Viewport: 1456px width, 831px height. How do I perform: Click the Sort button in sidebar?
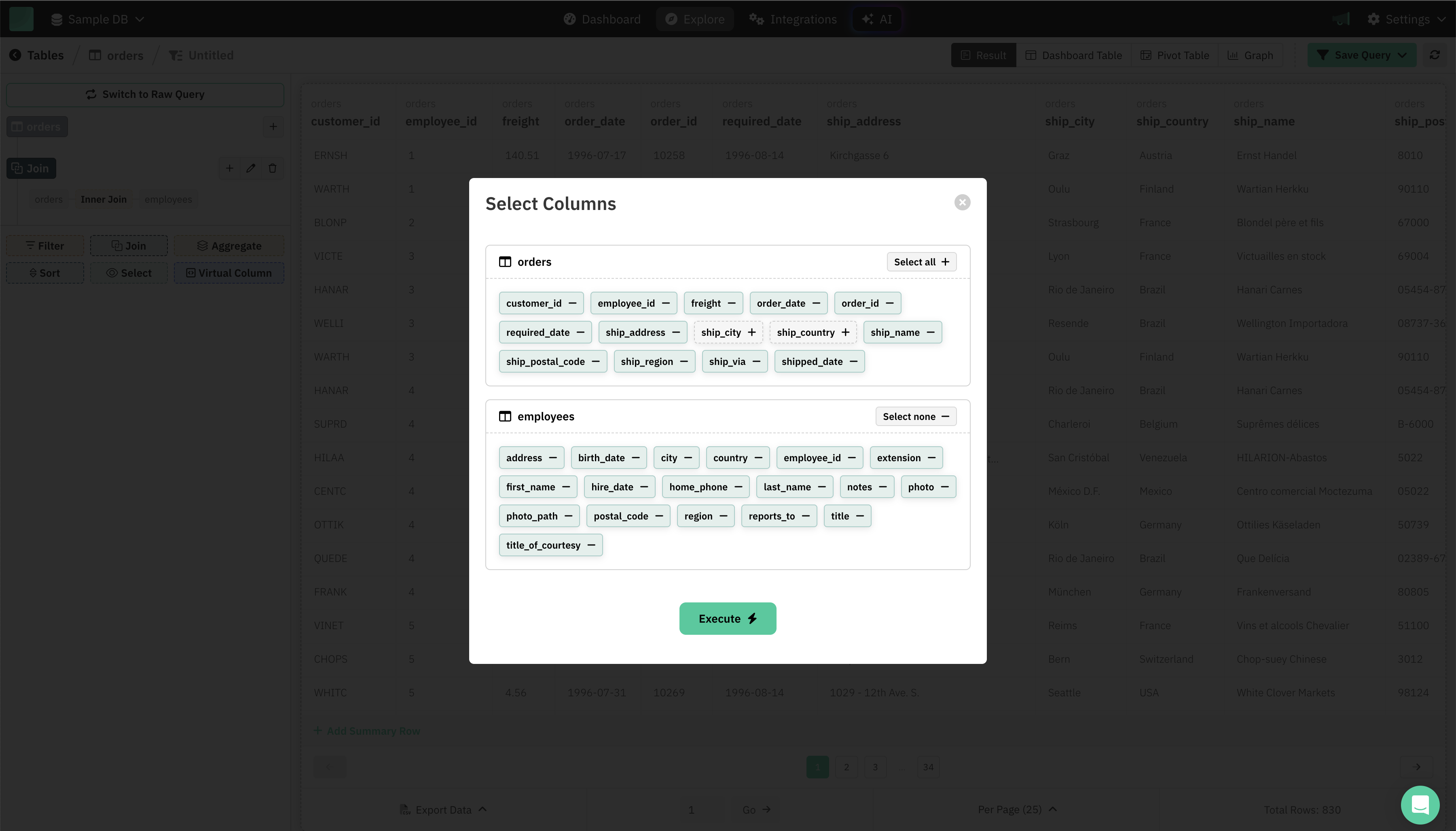tap(44, 273)
